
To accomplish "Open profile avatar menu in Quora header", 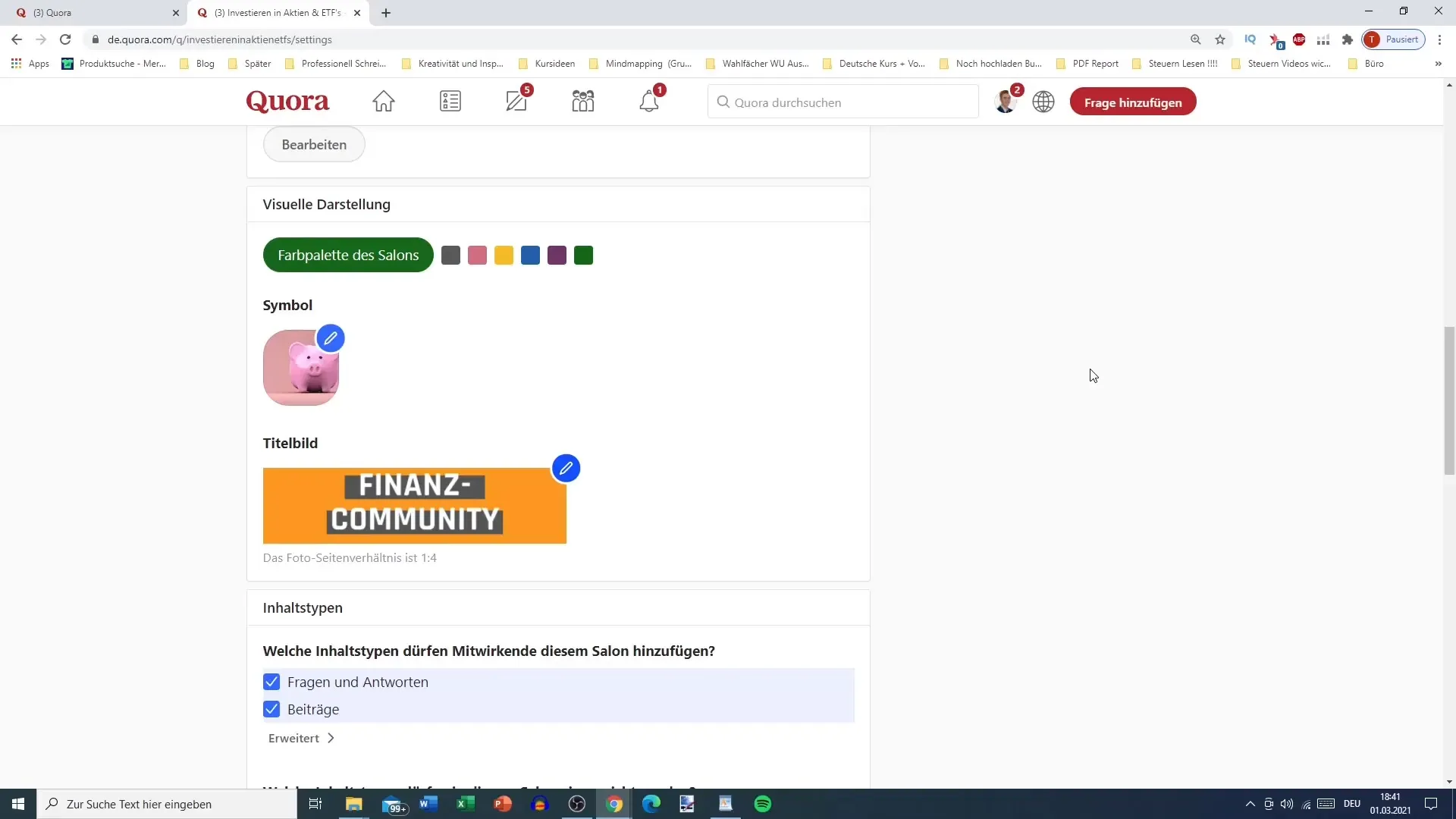I will (1006, 102).
